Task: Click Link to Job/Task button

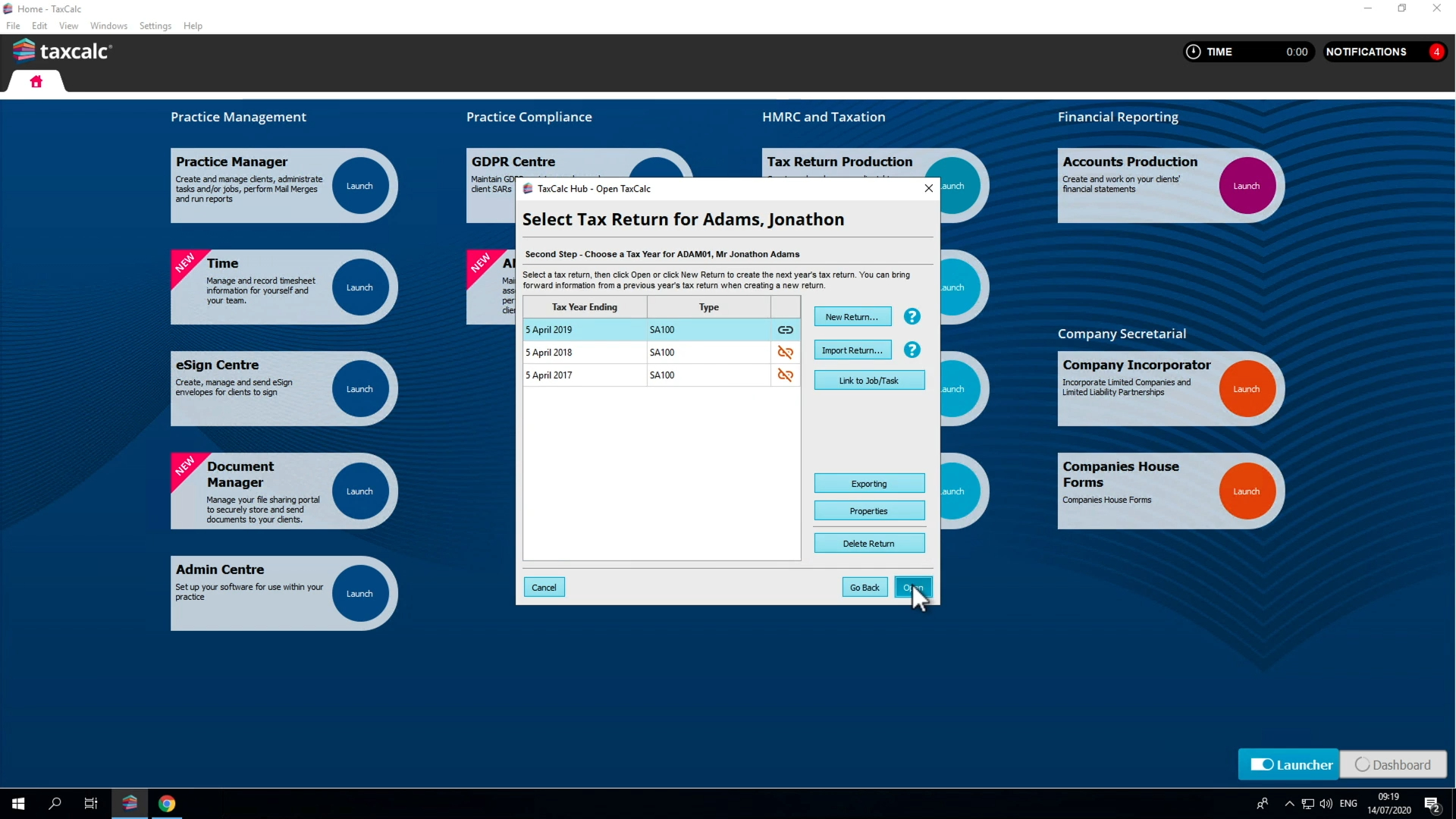Action: click(x=869, y=381)
